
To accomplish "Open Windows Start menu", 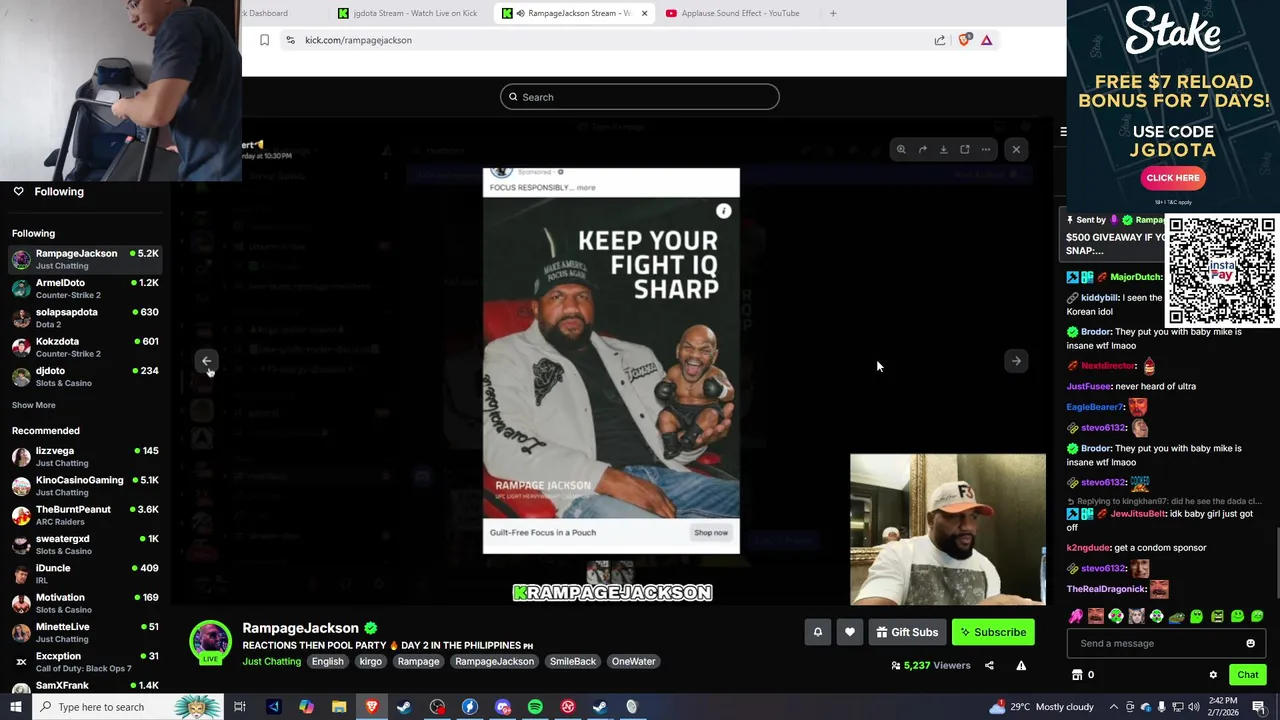I will 16,707.
